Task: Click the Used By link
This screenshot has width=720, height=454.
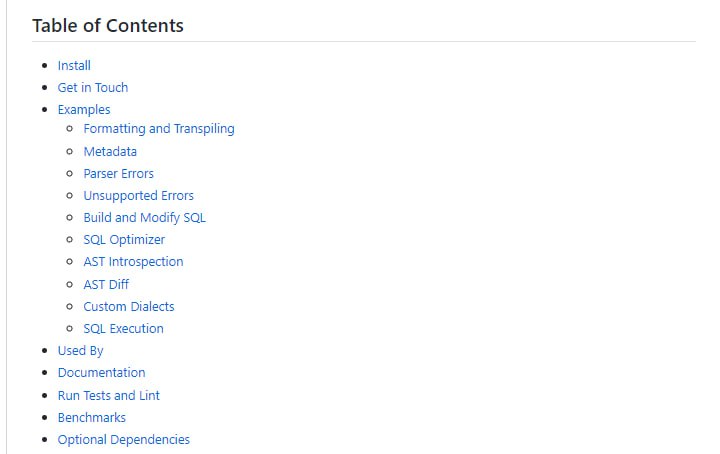Action: tap(80, 350)
